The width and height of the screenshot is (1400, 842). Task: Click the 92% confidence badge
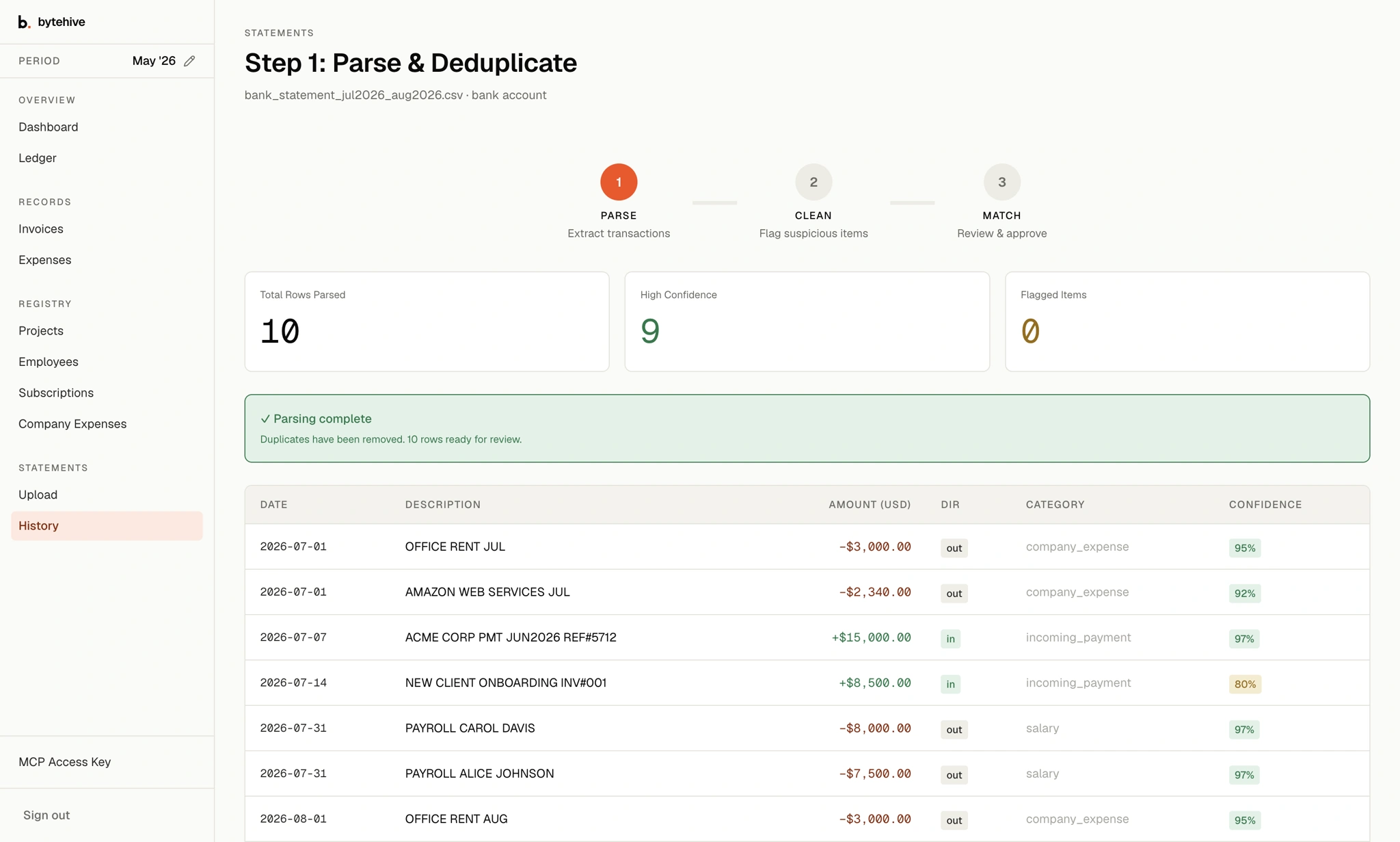(1245, 593)
